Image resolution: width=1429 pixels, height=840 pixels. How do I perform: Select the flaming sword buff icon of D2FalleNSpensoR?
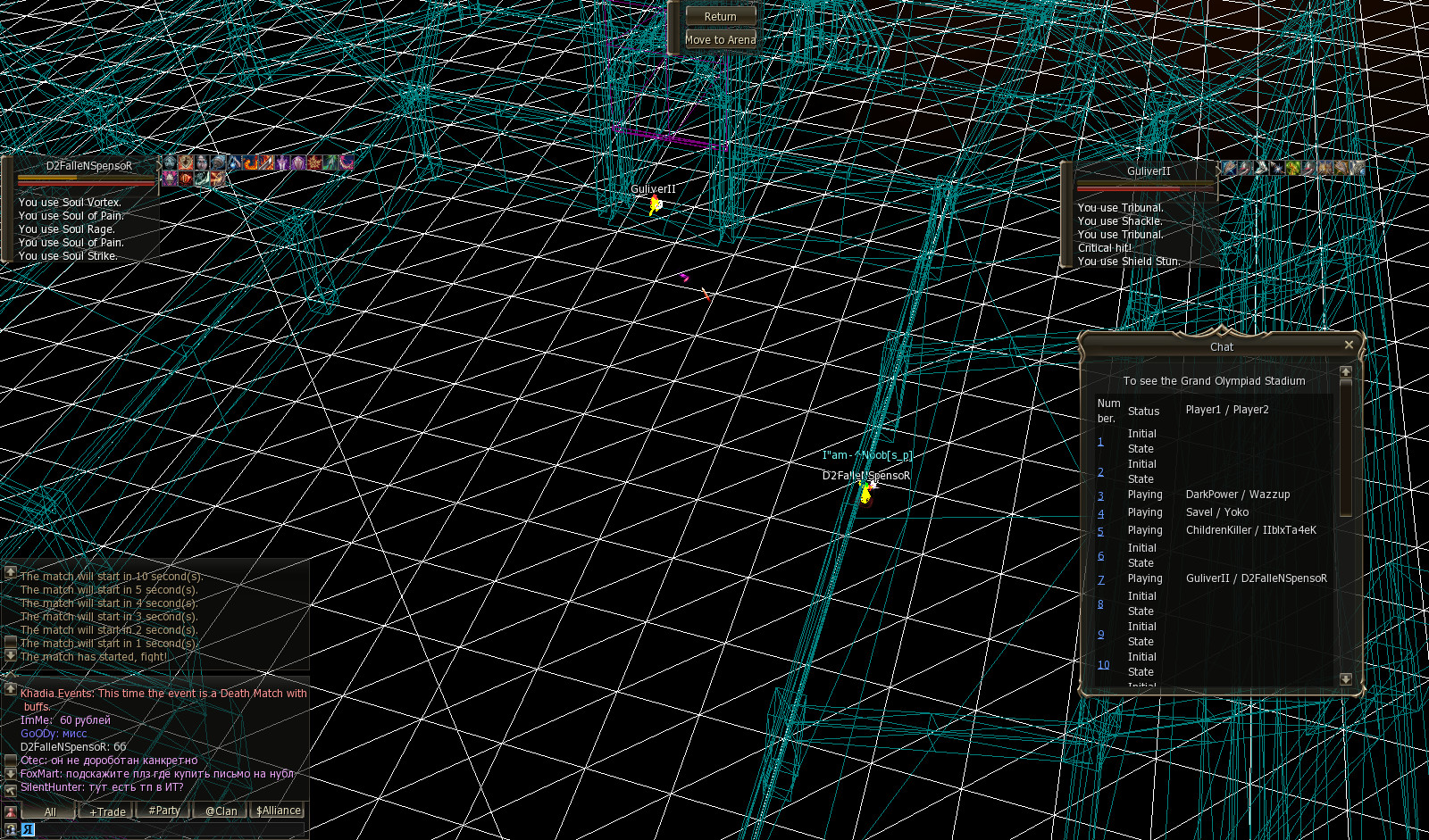(266, 162)
